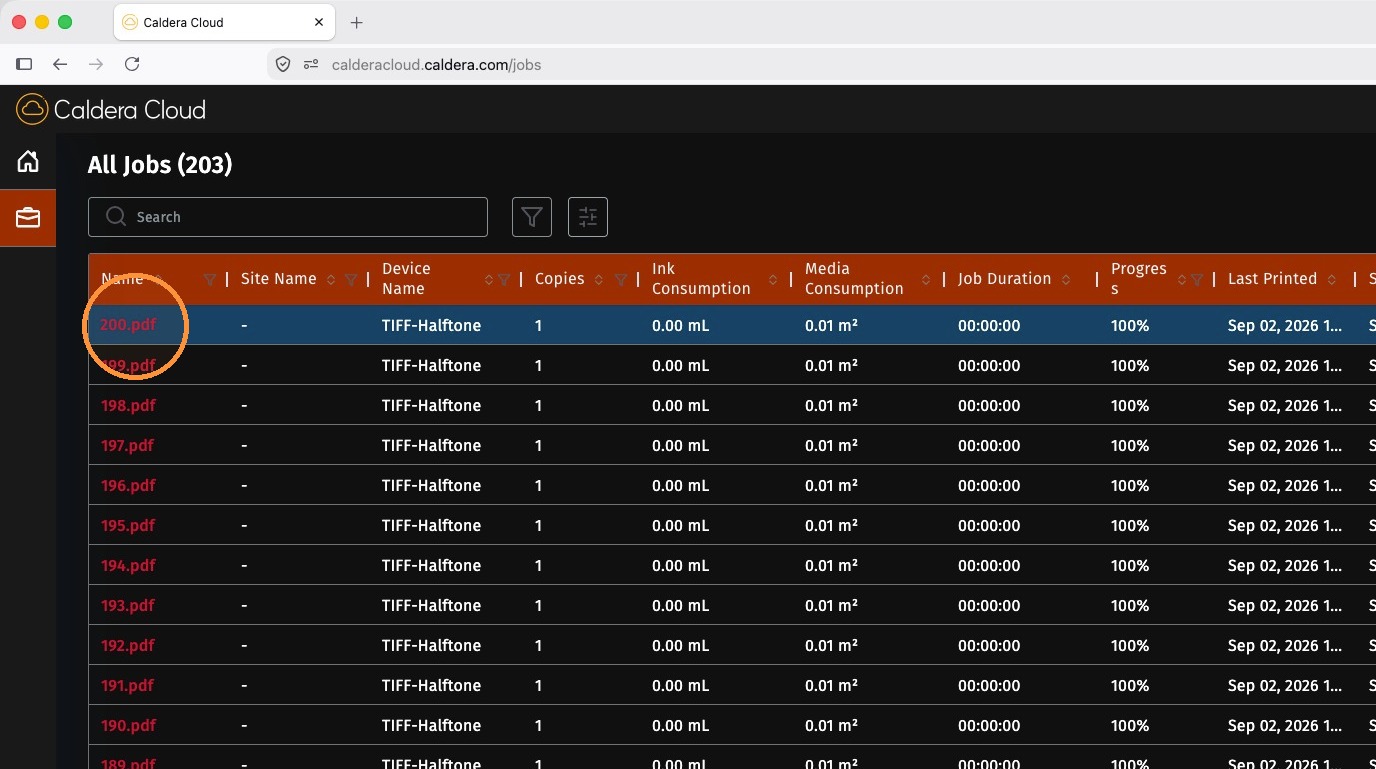Open job 190.pdf
This screenshot has width=1376, height=769.
click(128, 725)
